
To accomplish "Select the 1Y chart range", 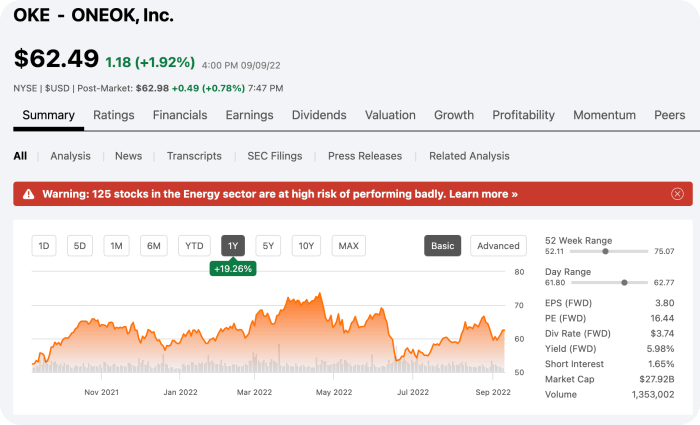I will (x=233, y=246).
